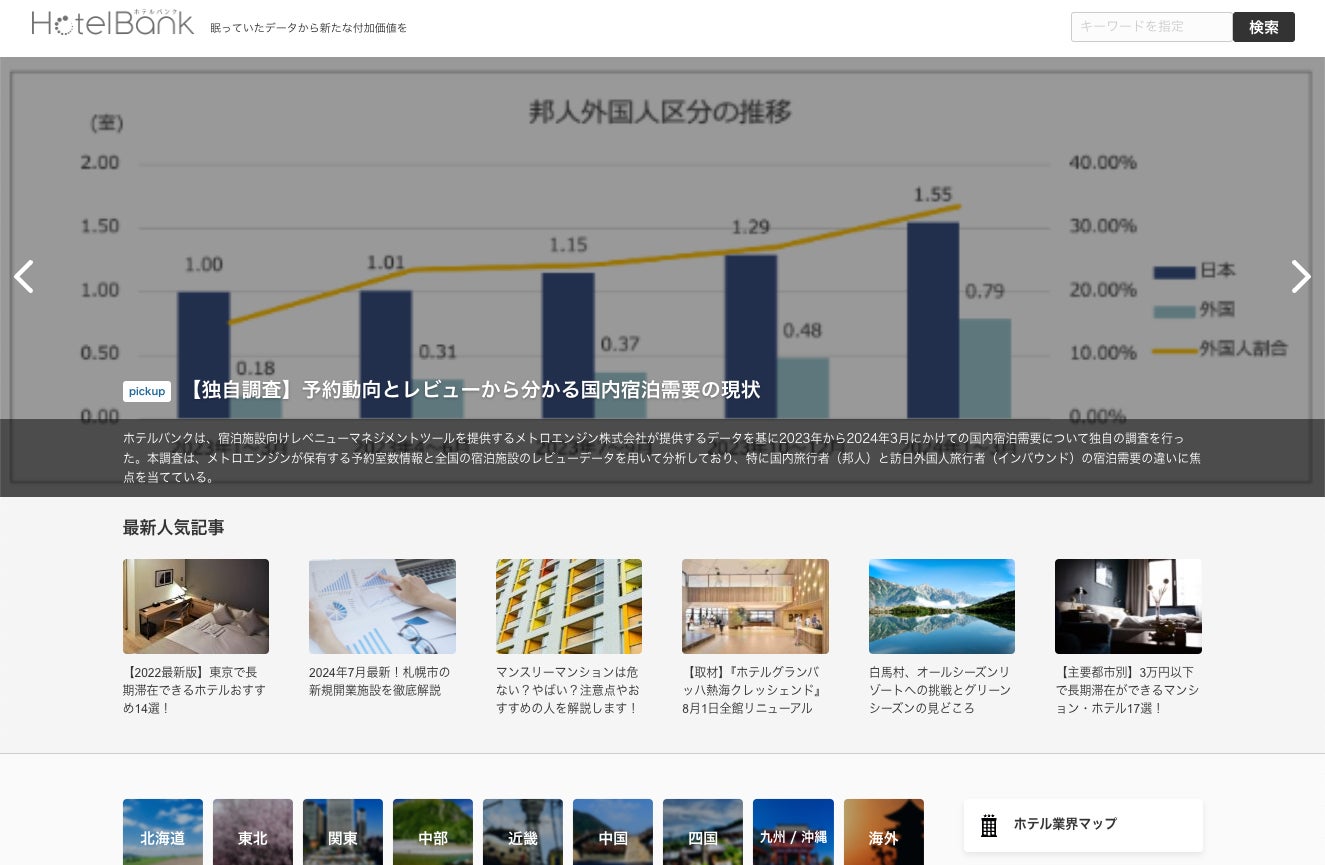Open the Sapporo new openings article thumbnail

(x=382, y=606)
